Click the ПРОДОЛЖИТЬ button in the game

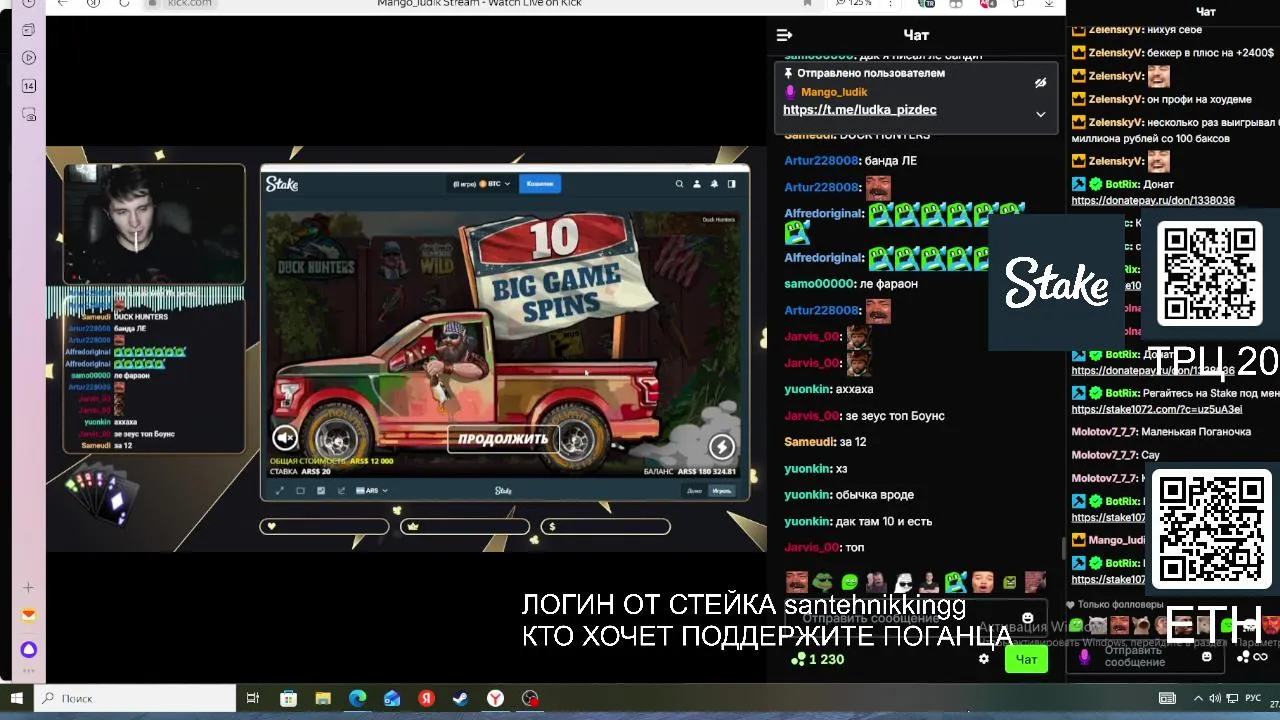(x=503, y=439)
